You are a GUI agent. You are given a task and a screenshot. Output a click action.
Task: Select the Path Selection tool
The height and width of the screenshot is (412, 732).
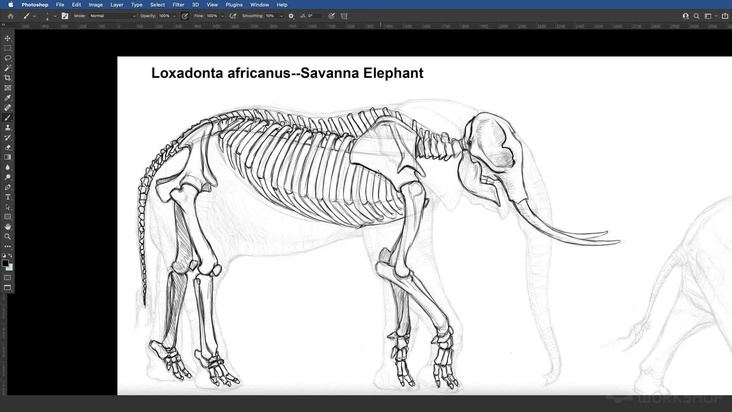(x=7, y=207)
